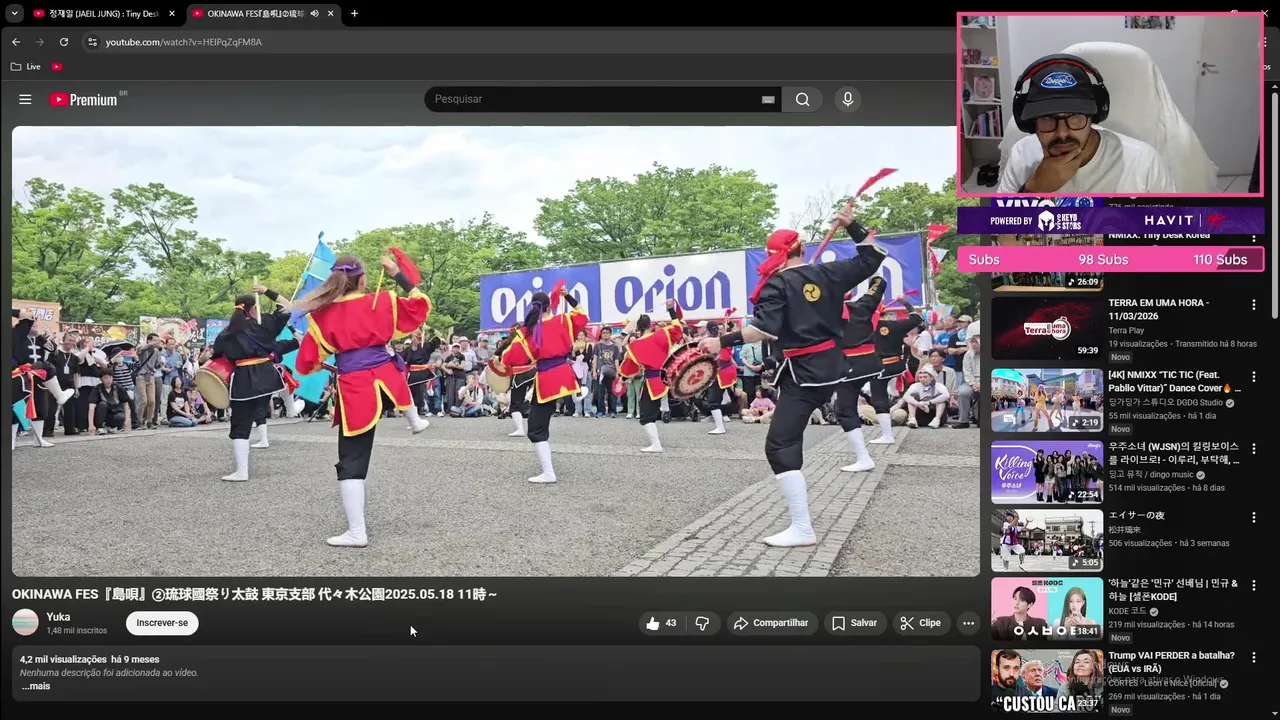Open Yuka channel avatar

(25, 623)
